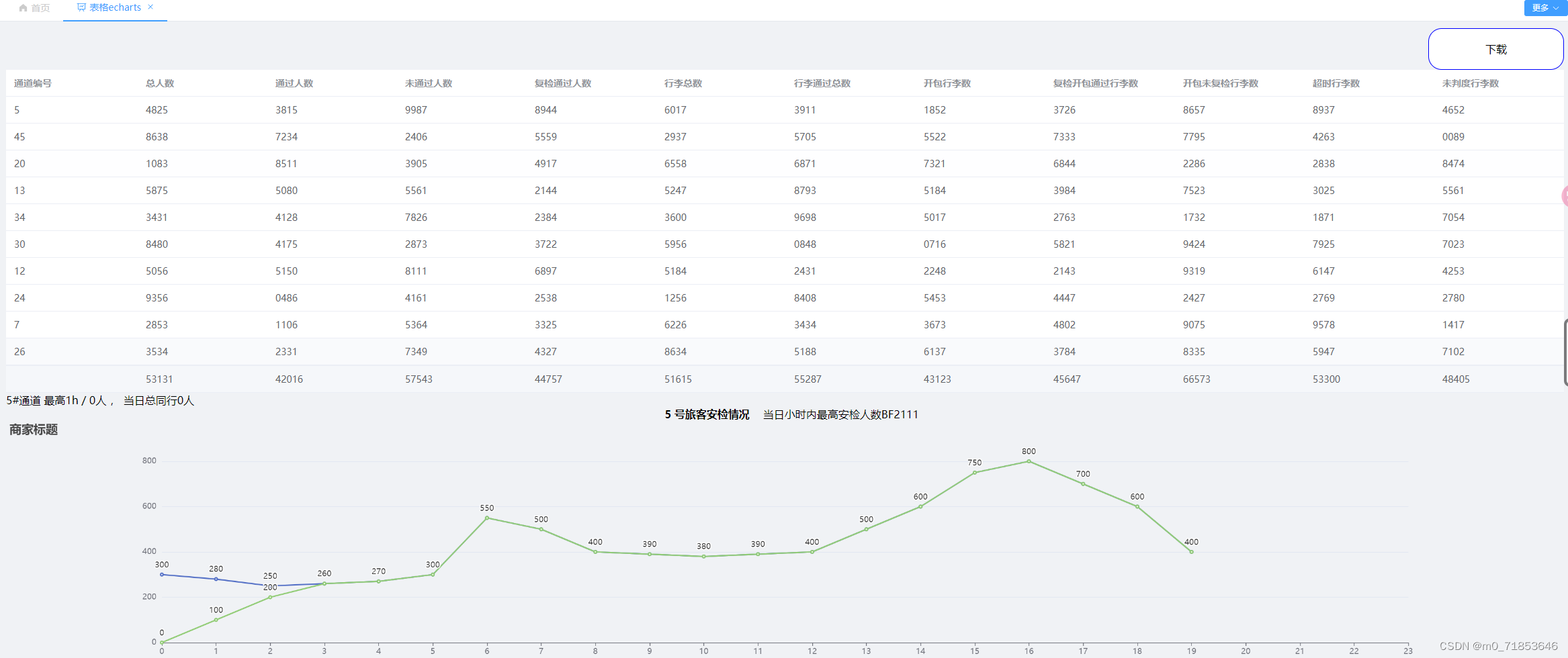Click the y-axis label 600 on the chart
The height and width of the screenshot is (658, 1568).
click(149, 506)
